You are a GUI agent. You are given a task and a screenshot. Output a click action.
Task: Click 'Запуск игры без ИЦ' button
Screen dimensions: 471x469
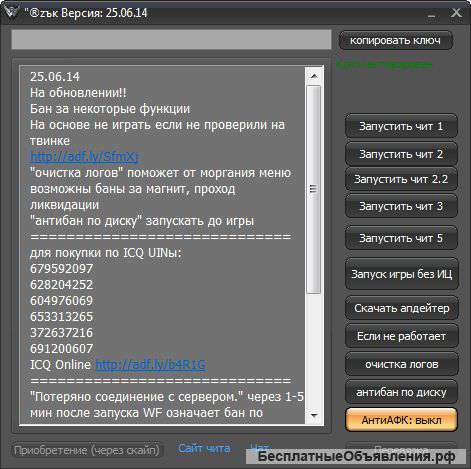[x=401, y=274]
